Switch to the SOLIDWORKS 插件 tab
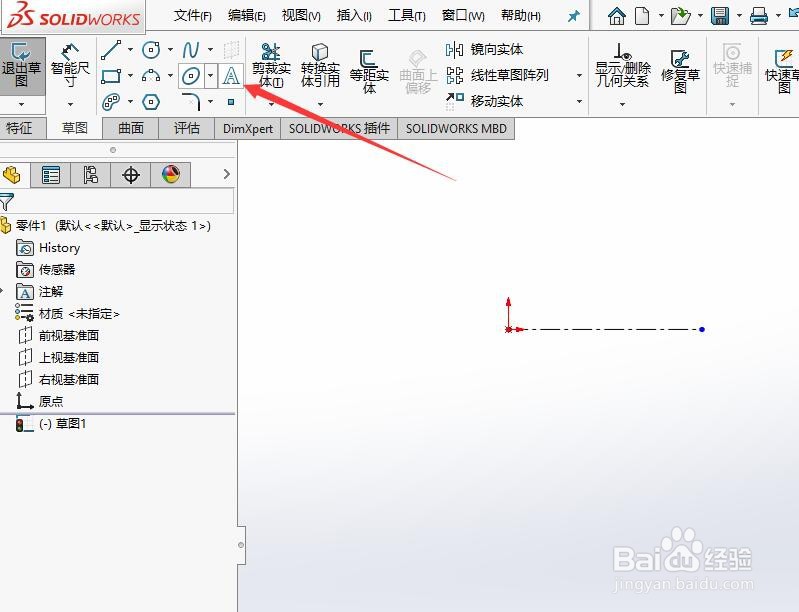 pos(339,128)
